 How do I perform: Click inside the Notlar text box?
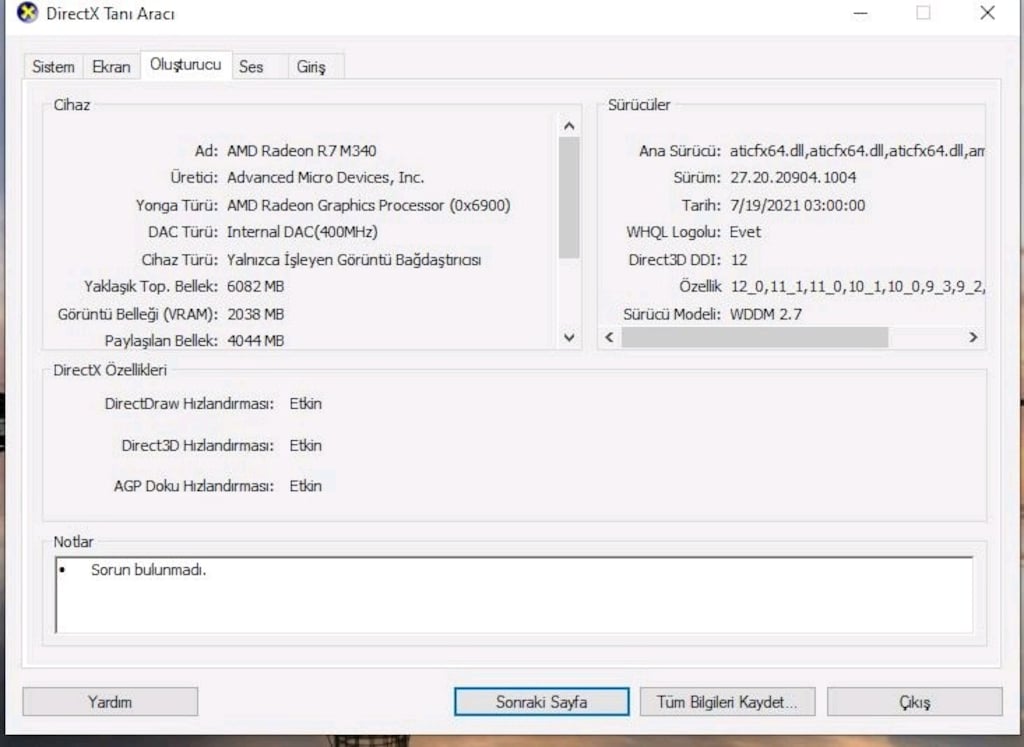514,595
